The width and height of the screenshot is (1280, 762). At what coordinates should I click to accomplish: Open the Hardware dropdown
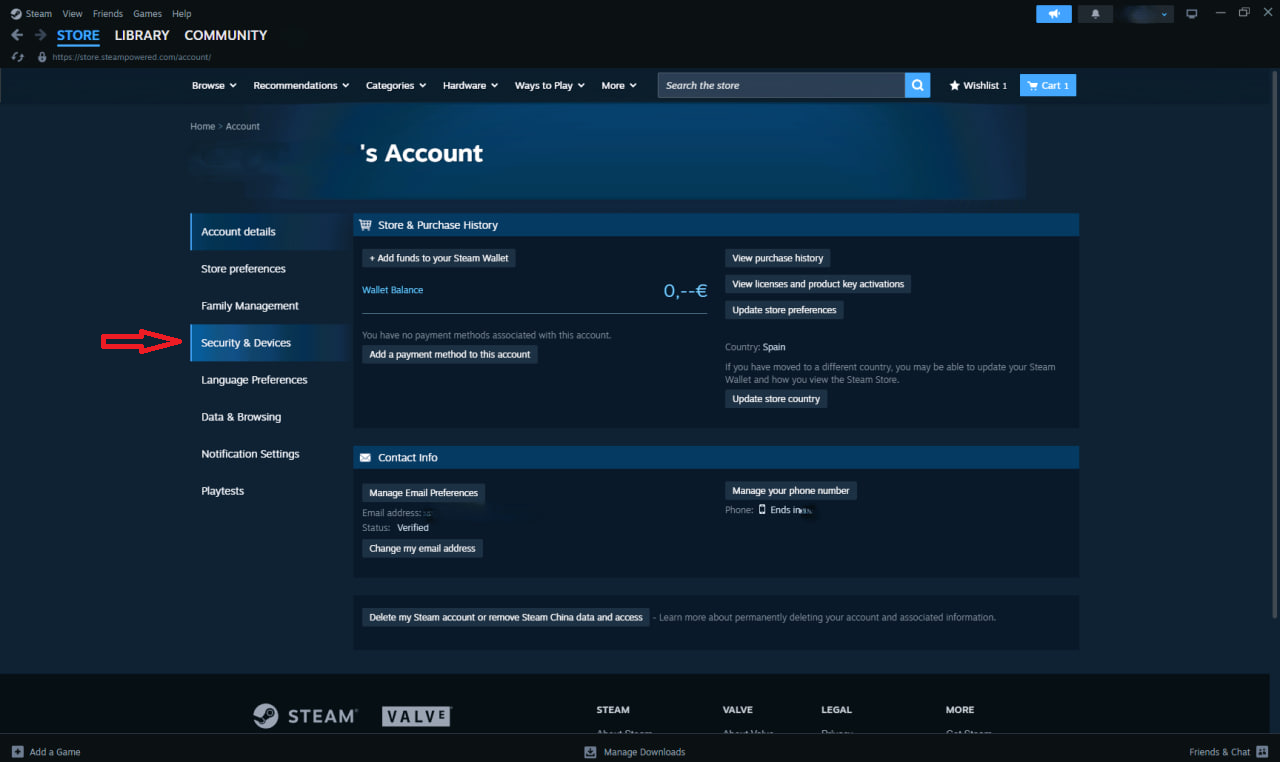coord(470,85)
